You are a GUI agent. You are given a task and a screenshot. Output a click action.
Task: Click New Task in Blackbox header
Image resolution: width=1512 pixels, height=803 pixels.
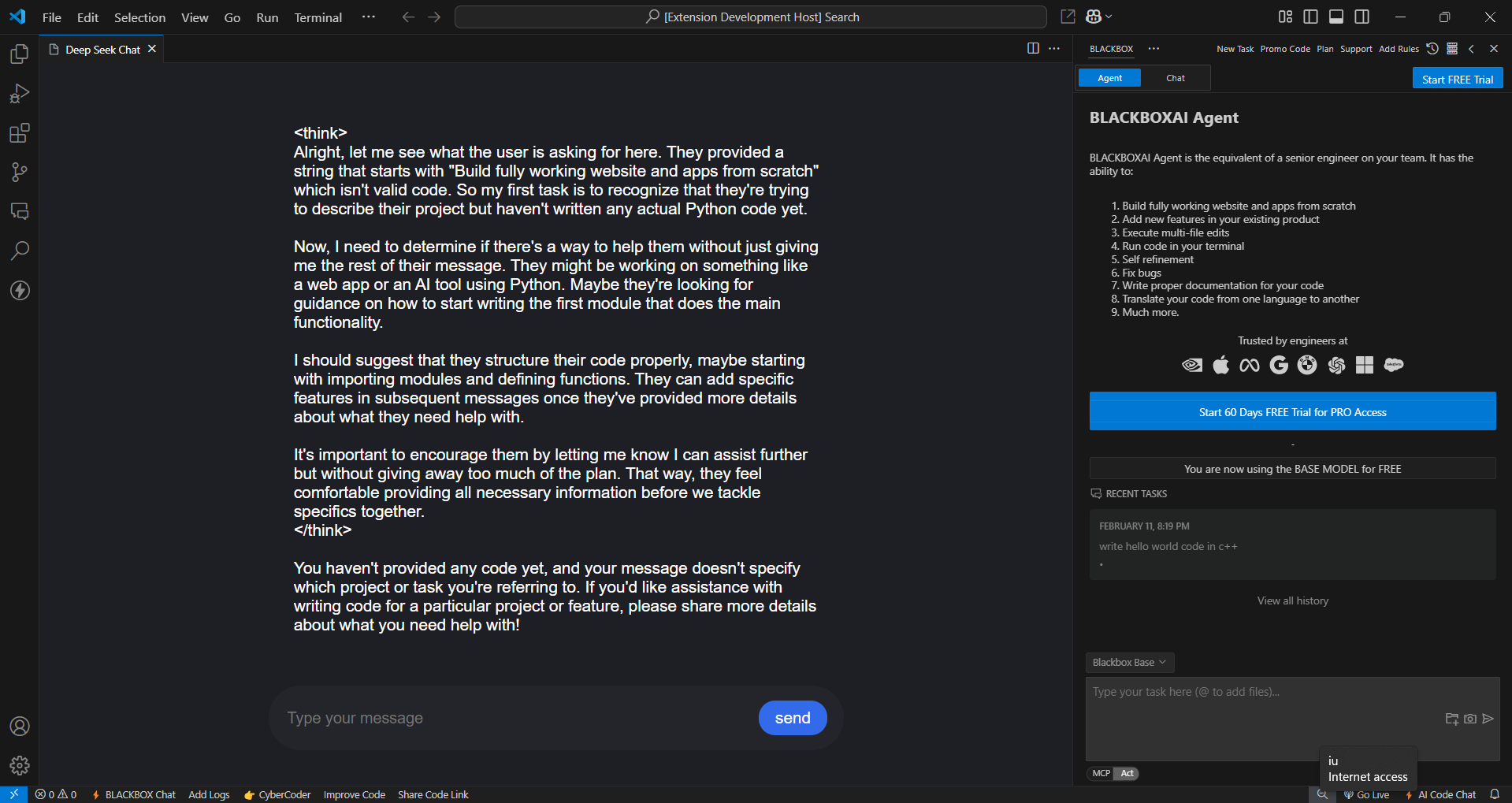coord(1235,49)
